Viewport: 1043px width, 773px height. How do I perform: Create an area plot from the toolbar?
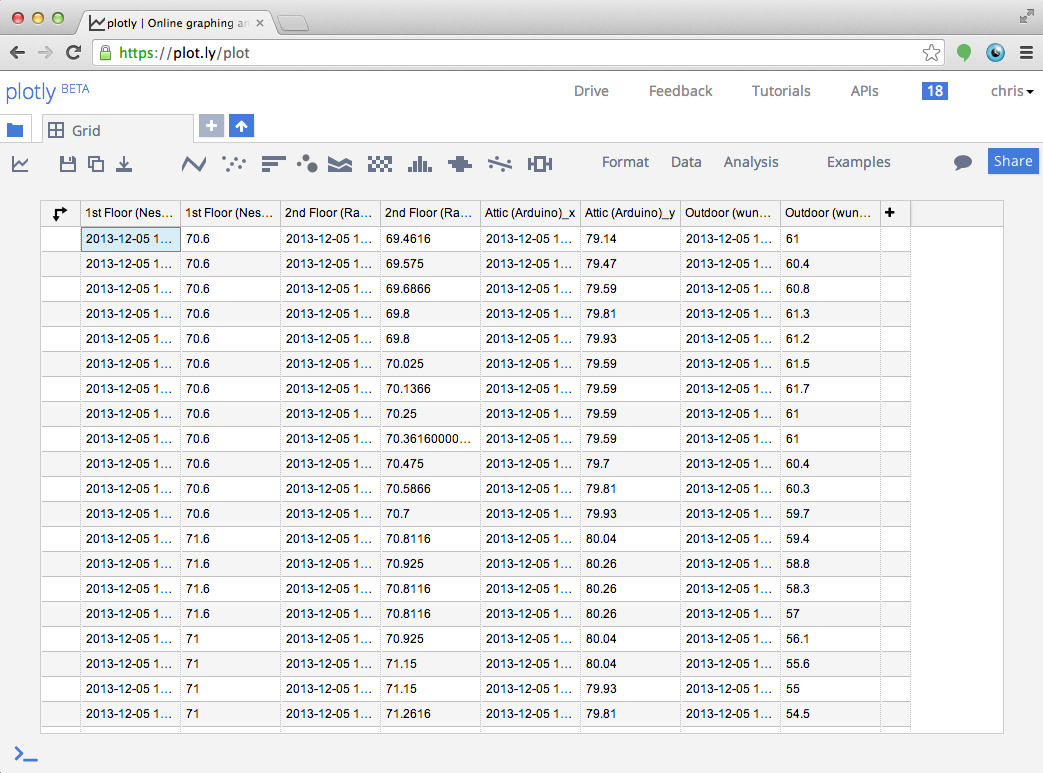click(x=340, y=164)
